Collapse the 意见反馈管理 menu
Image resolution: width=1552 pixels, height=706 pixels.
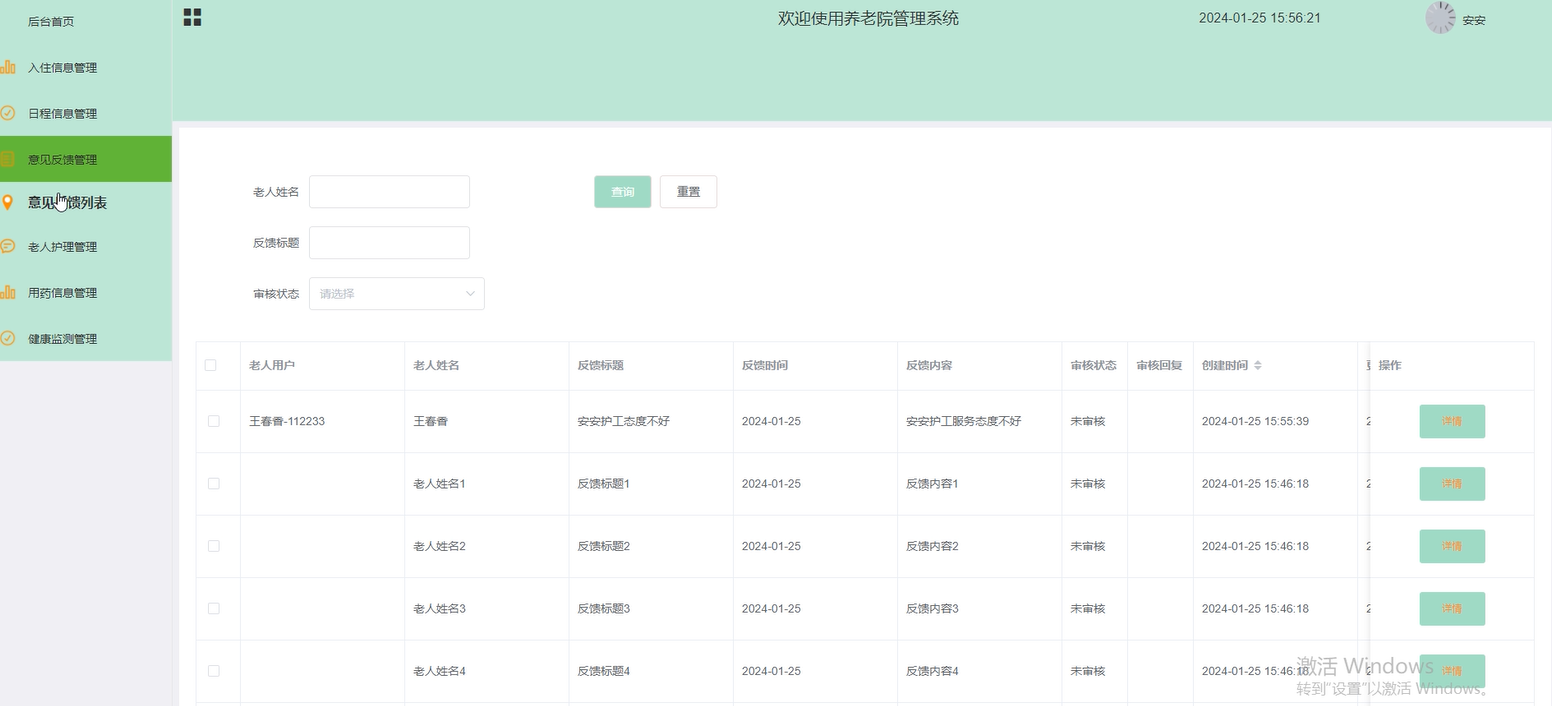(x=86, y=159)
